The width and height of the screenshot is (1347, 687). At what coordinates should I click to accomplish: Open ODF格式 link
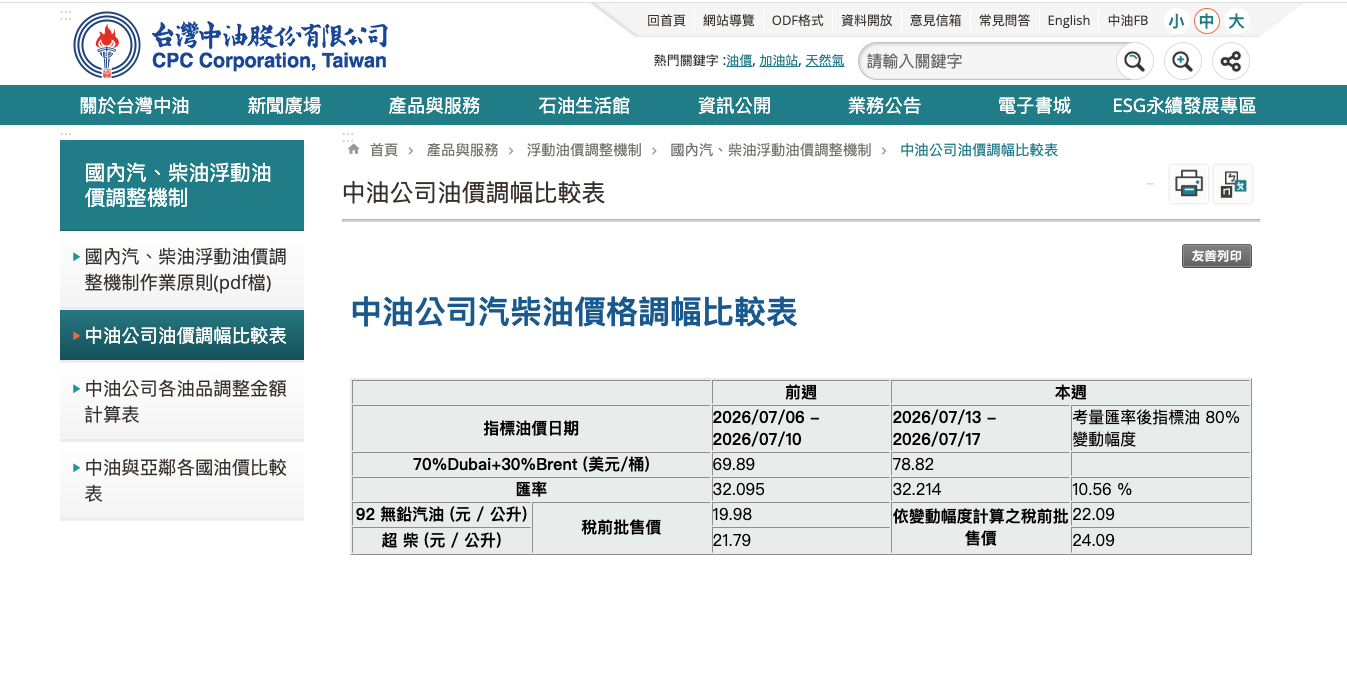click(x=797, y=21)
